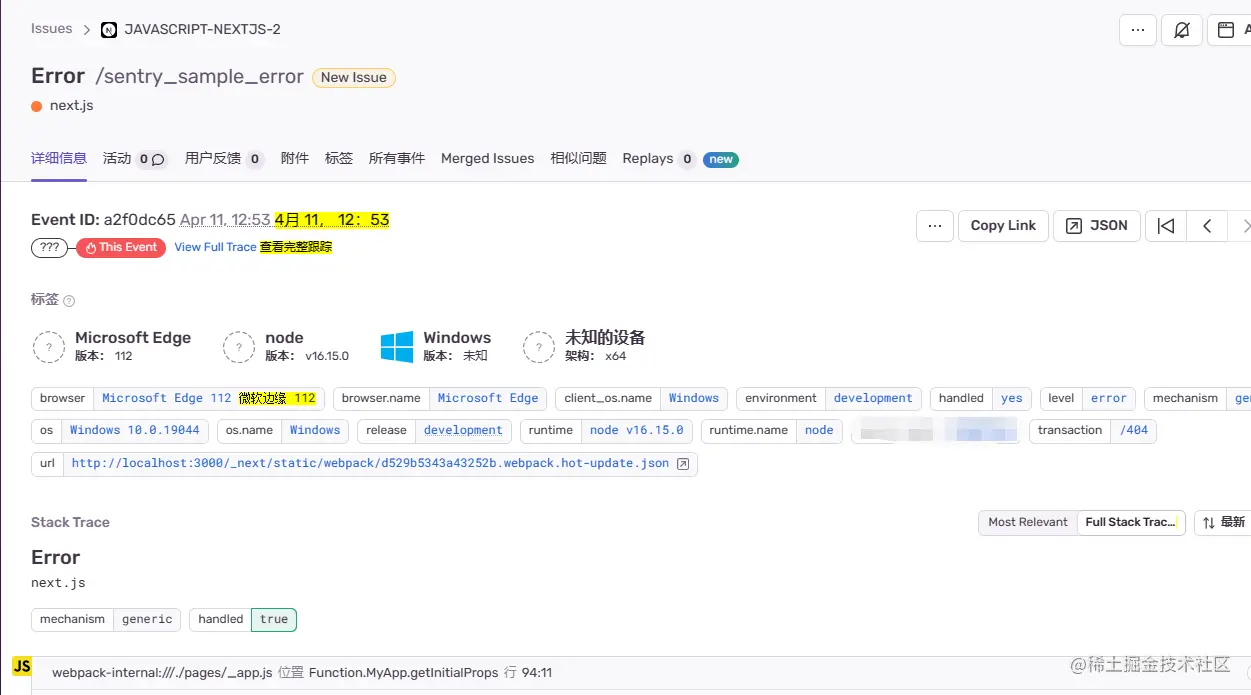
Task: Click the JS file-type icon in the stack trace
Action: point(21,665)
